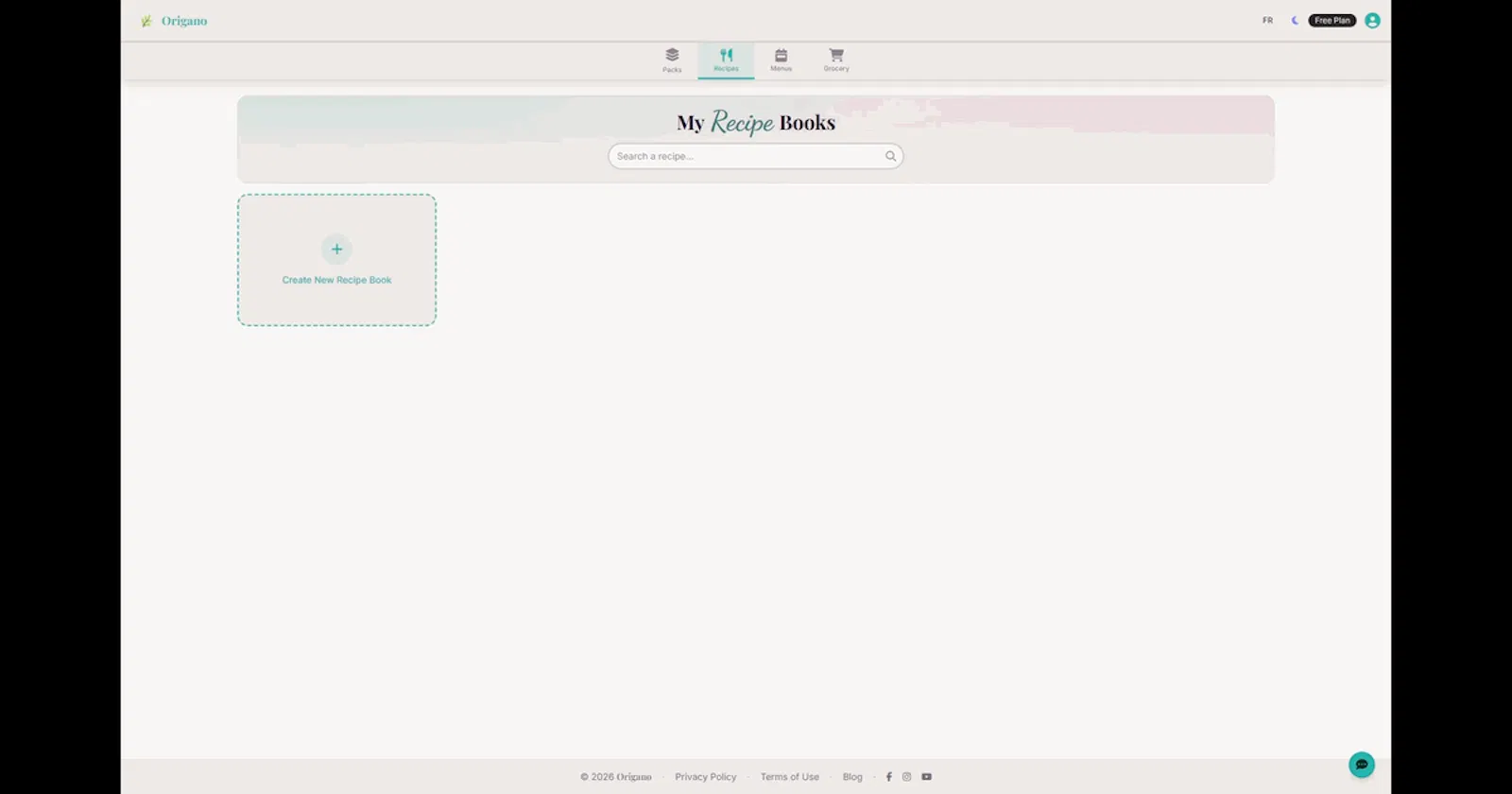
Task: Click the My Recipe Books heading
Action: tap(756, 123)
